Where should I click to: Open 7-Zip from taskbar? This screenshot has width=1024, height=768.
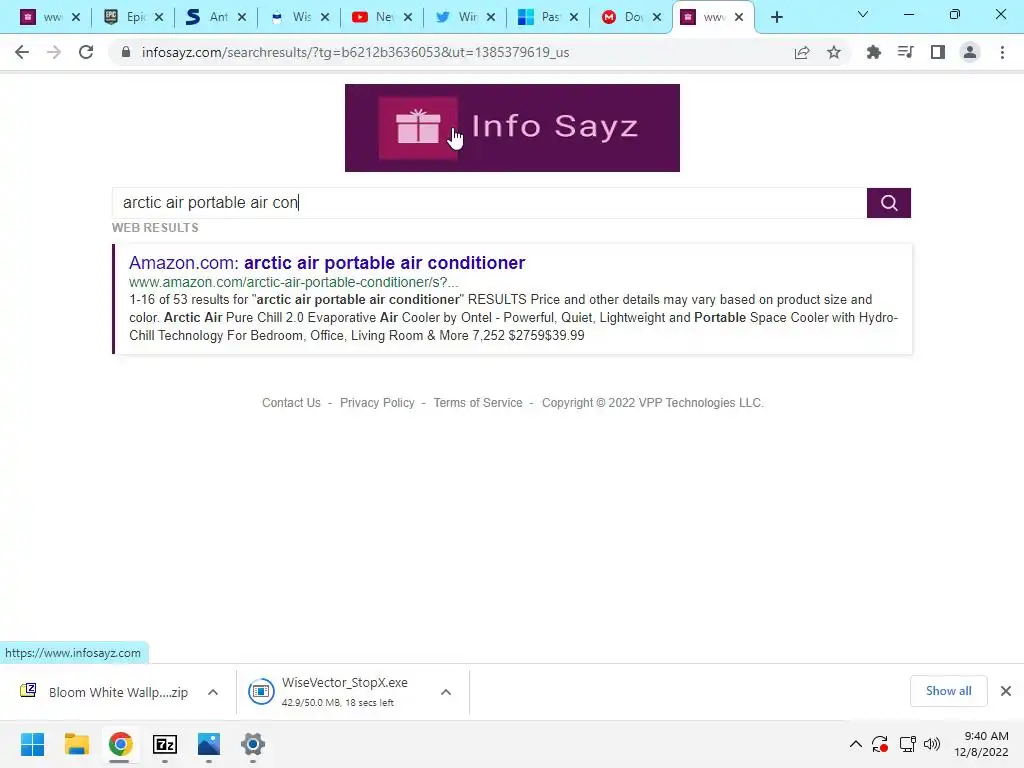[x=165, y=744]
